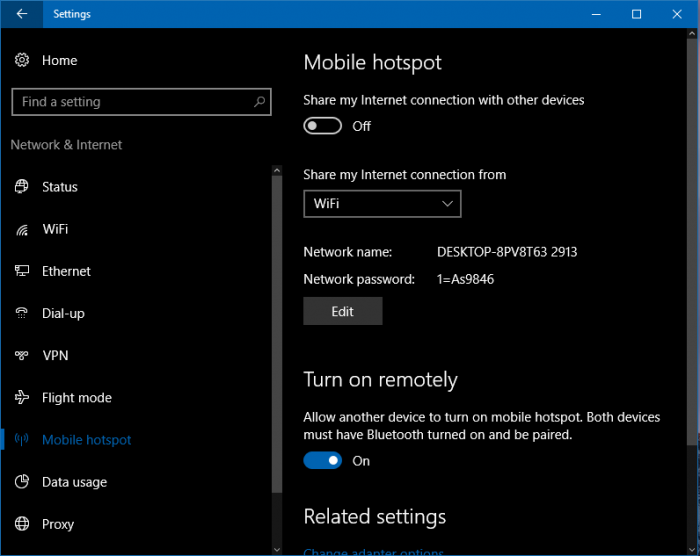Click the WiFi signal icon
Image resolution: width=700 pixels, height=556 pixels.
click(22, 229)
